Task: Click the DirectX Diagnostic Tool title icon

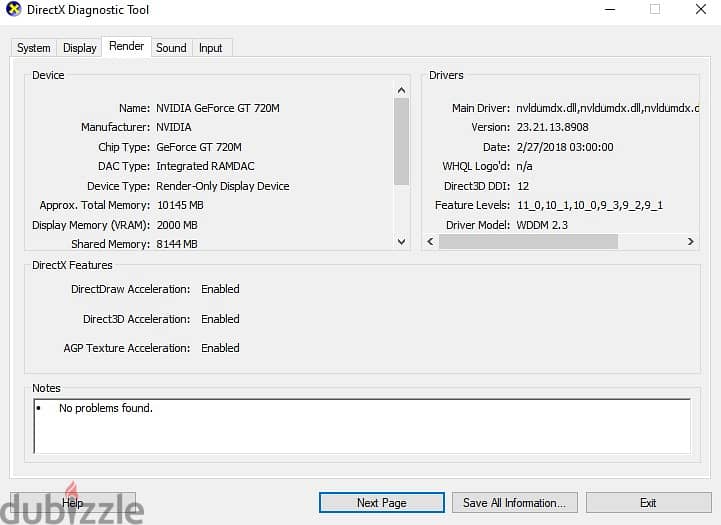Action: click(x=13, y=9)
